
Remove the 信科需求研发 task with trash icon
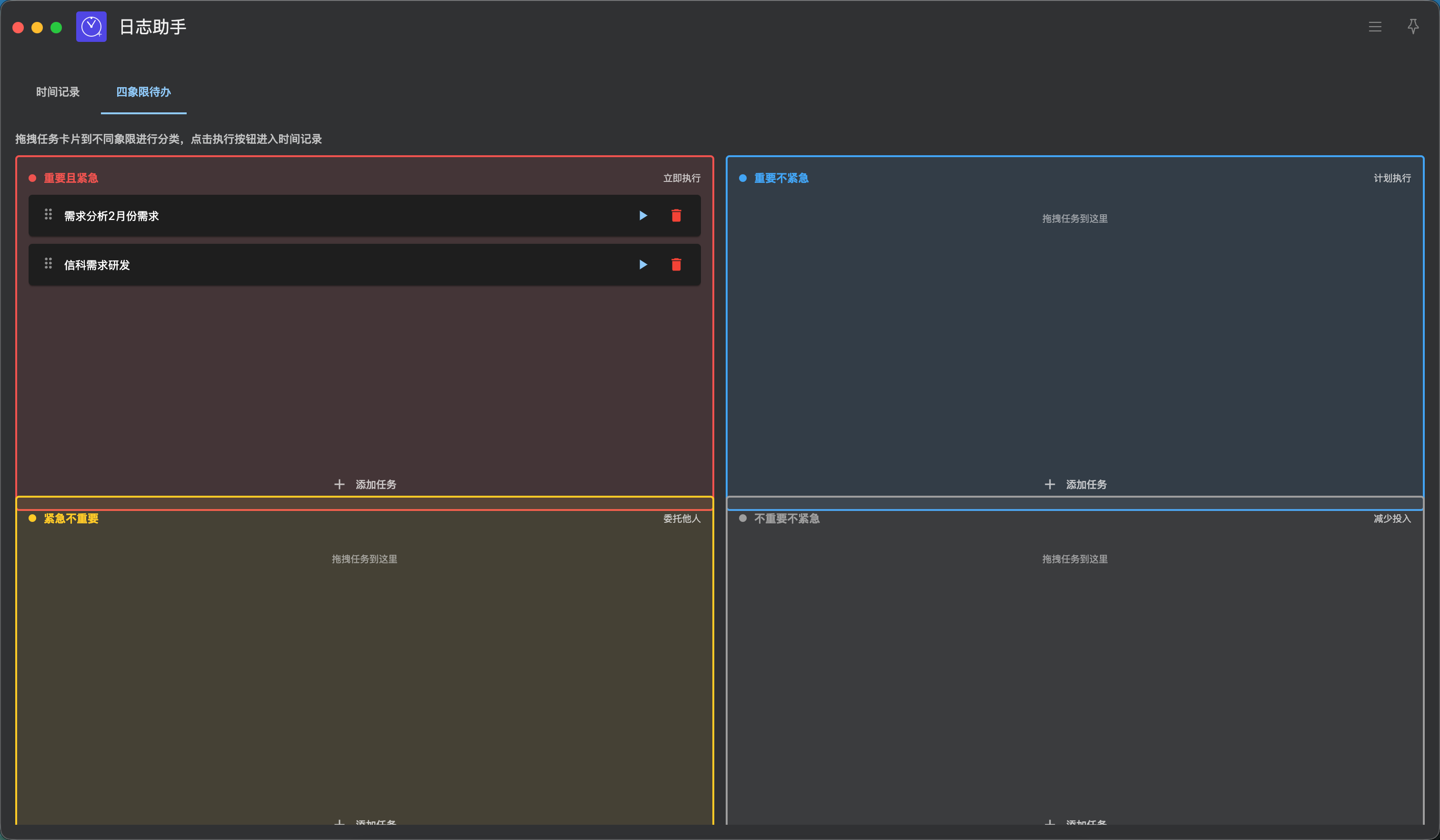[x=676, y=265]
